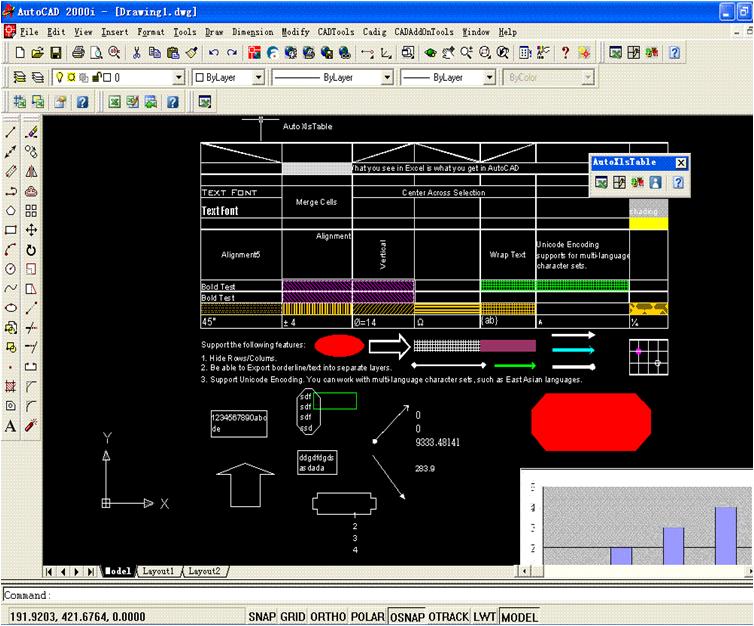Select the Ellipse draw tool
Image resolution: width=754 pixels, height=626 pixels.
tap(11, 308)
